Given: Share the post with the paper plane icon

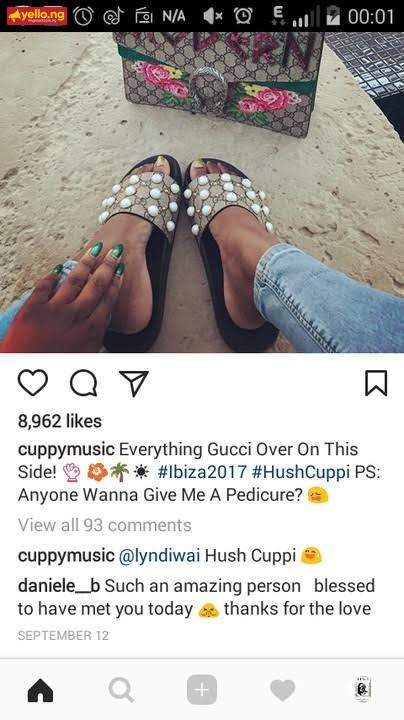Looking at the screenshot, I should [x=134, y=383].
